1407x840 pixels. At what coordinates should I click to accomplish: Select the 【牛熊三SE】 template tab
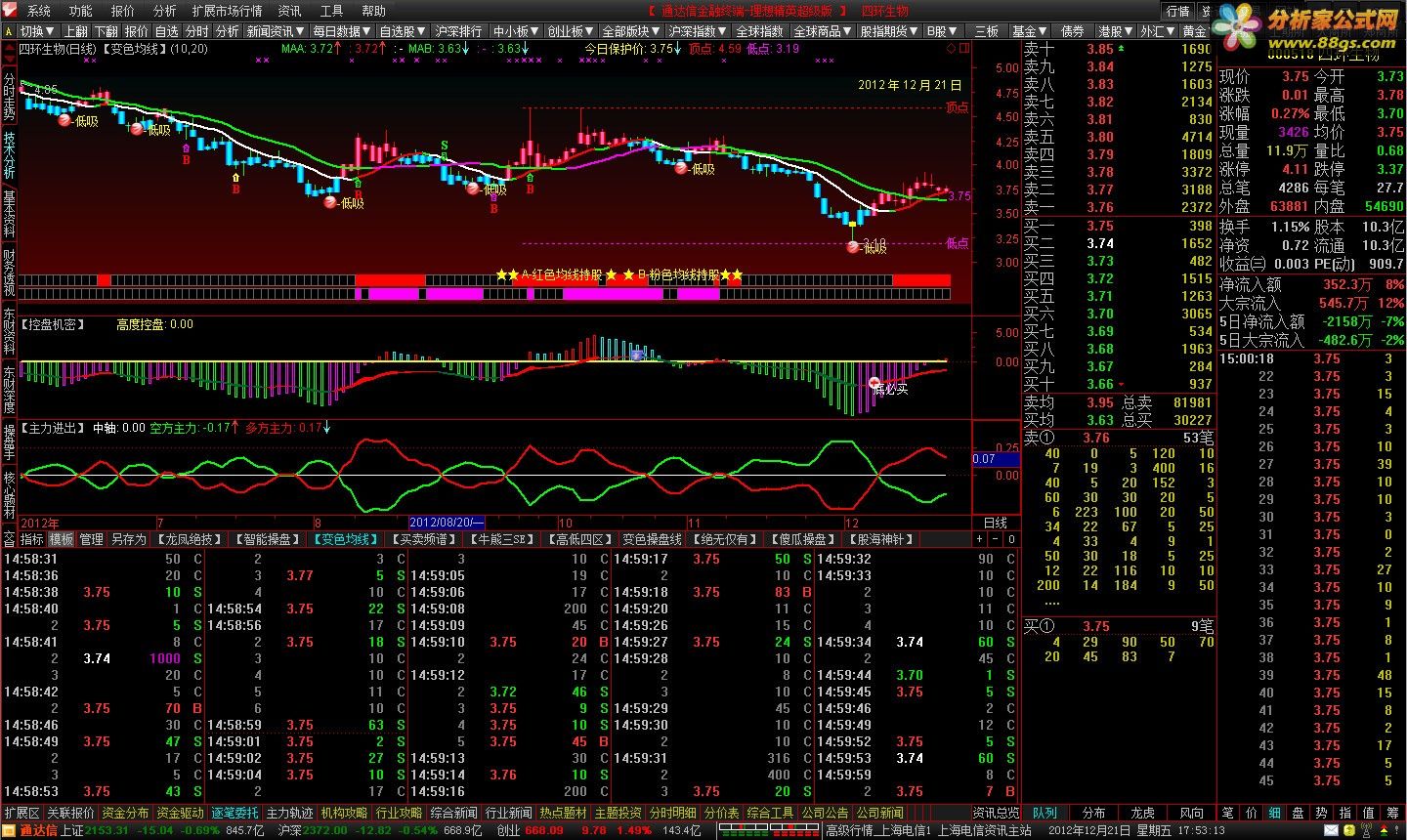[503, 539]
